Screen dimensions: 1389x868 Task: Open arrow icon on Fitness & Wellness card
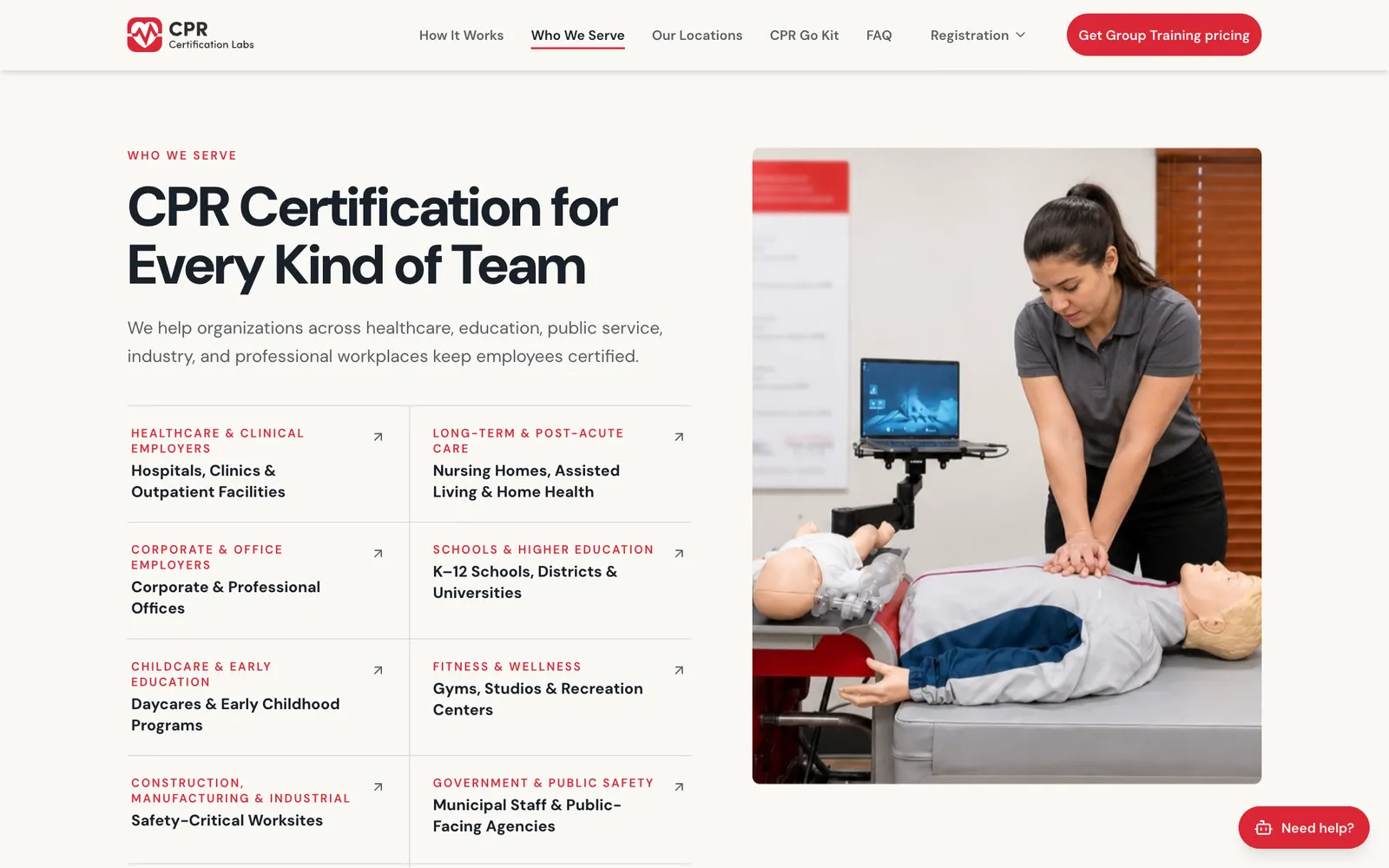tap(679, 670)
